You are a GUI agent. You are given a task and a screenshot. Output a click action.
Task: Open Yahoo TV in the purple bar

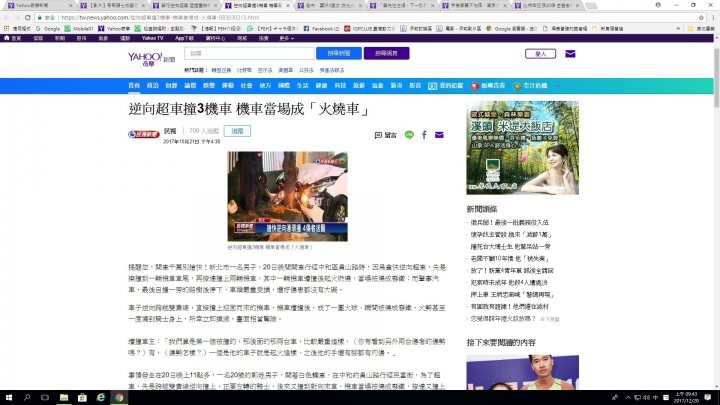click(x=152, y=38)
